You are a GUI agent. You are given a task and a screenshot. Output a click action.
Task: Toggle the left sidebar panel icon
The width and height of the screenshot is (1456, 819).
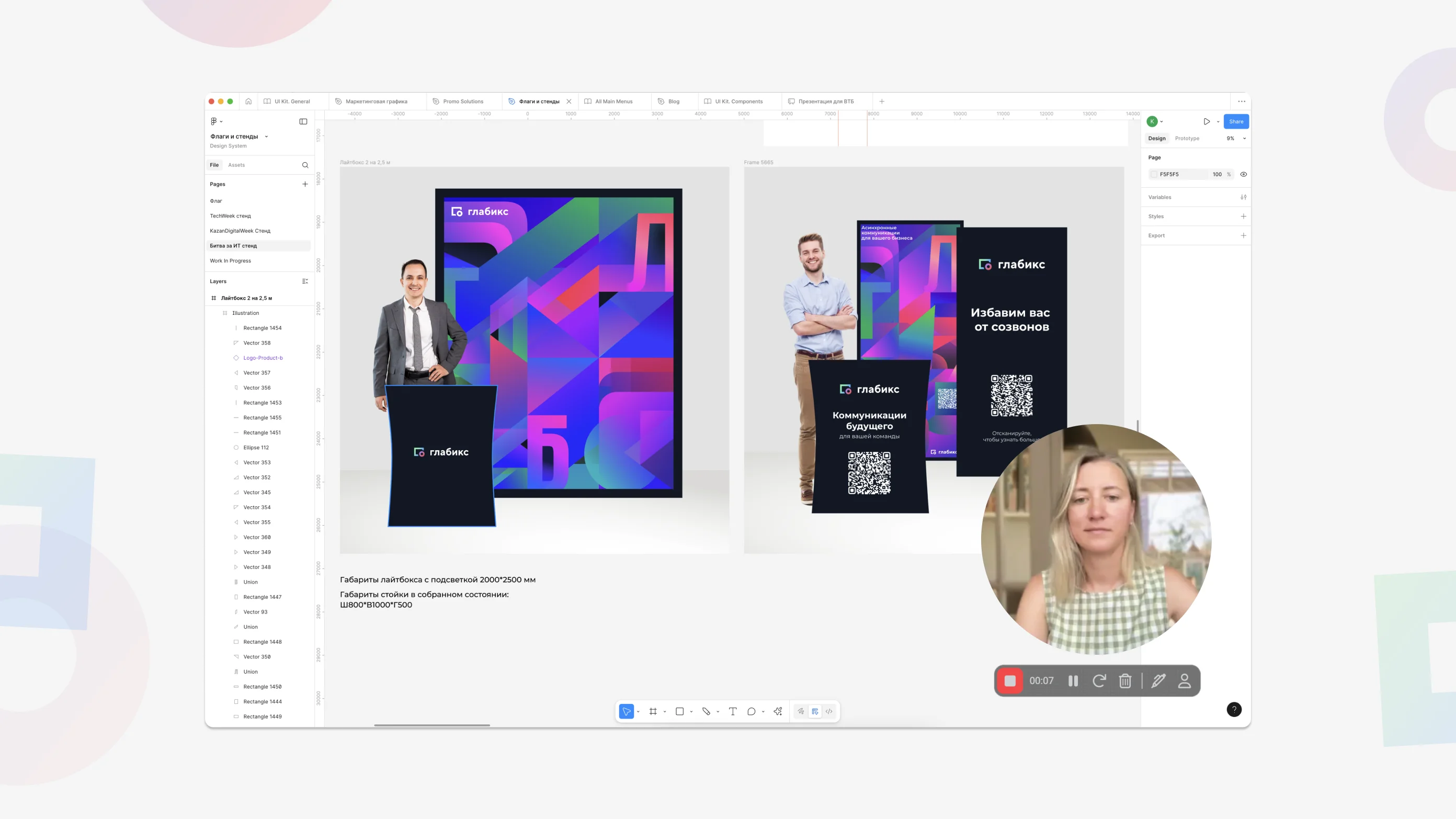coord(303,121)
